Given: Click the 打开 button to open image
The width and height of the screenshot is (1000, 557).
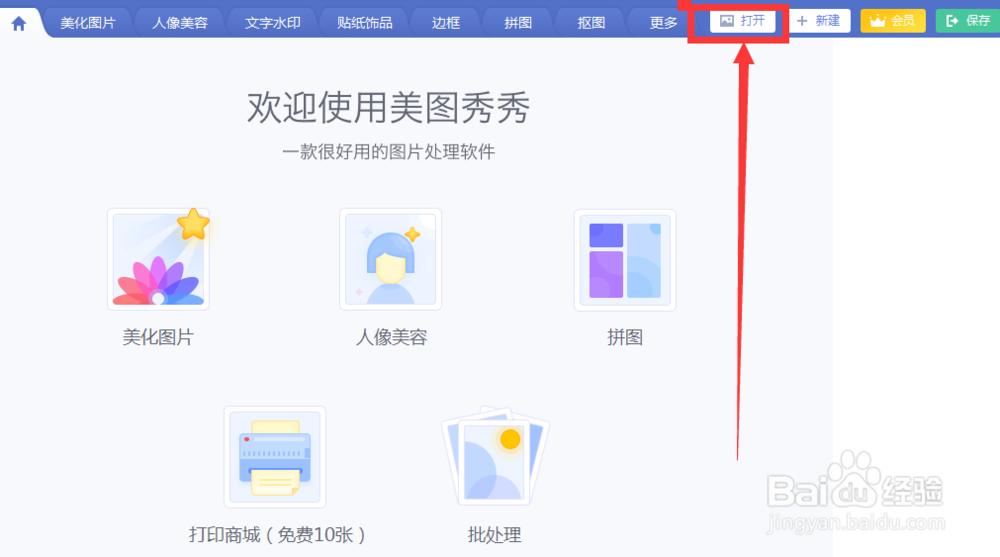Looking at the screenshot, I should point(742,21).
